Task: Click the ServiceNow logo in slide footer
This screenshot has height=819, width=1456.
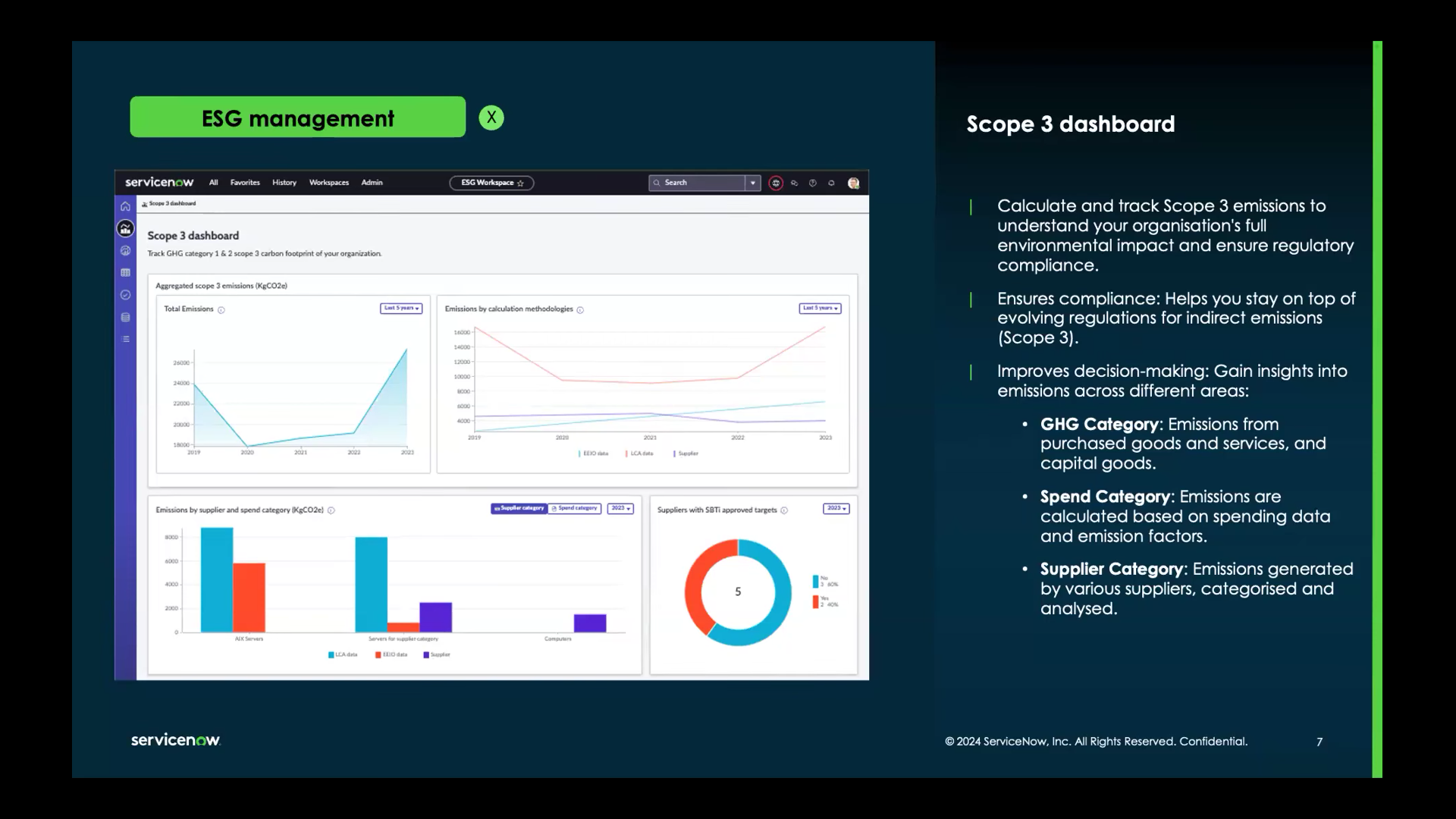Action: 175,740
